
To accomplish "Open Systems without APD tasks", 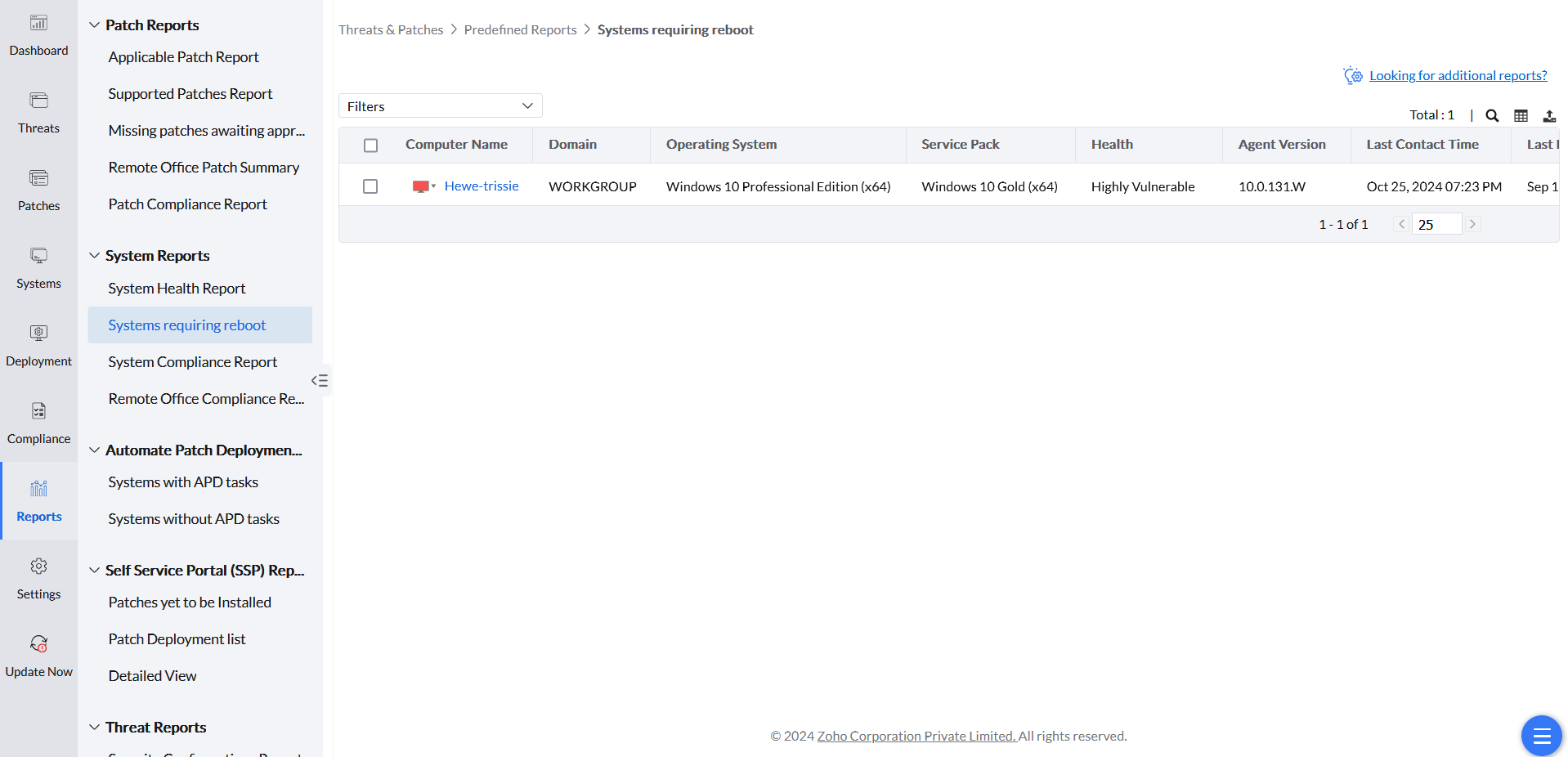I will coord(194,519).
